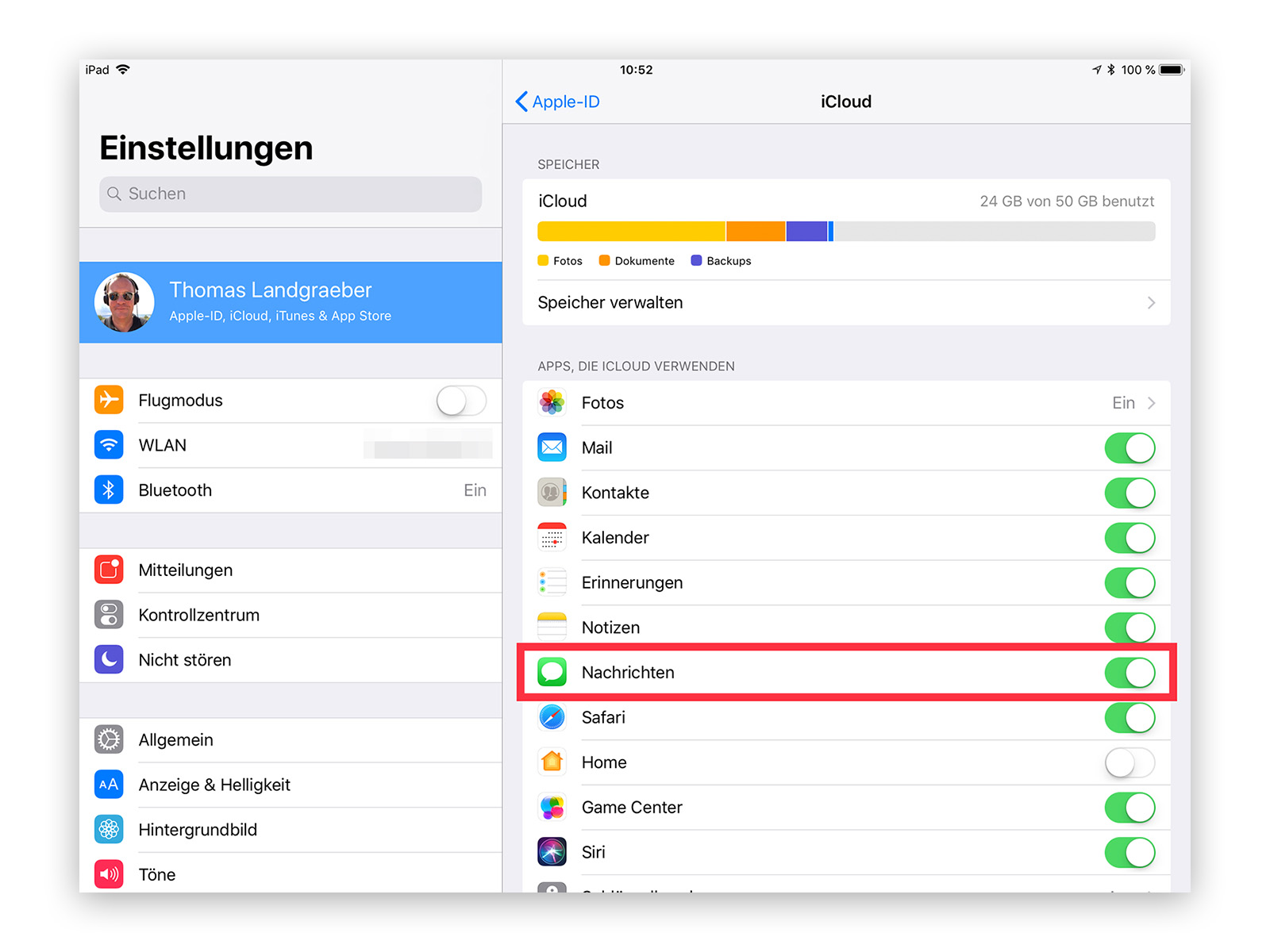Tap the Nachrichten speech bubble icon
Screen dimensions: 1270x952
click(552, 672)
